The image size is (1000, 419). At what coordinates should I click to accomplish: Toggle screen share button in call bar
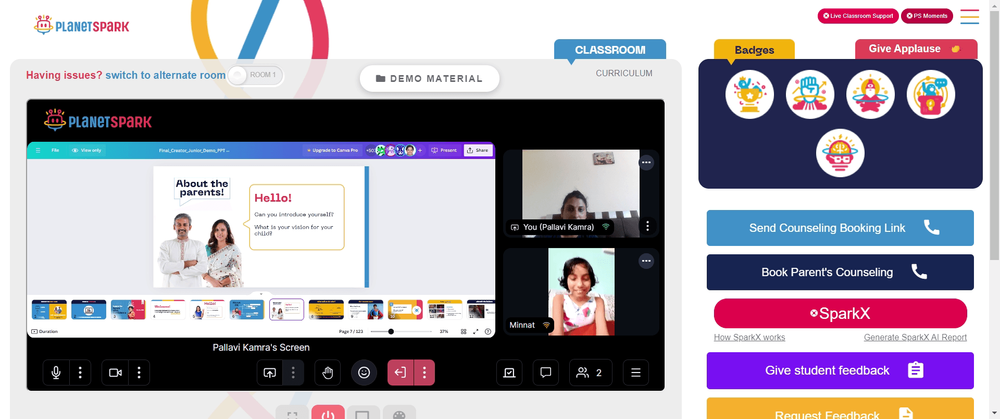tap(270, 372)
